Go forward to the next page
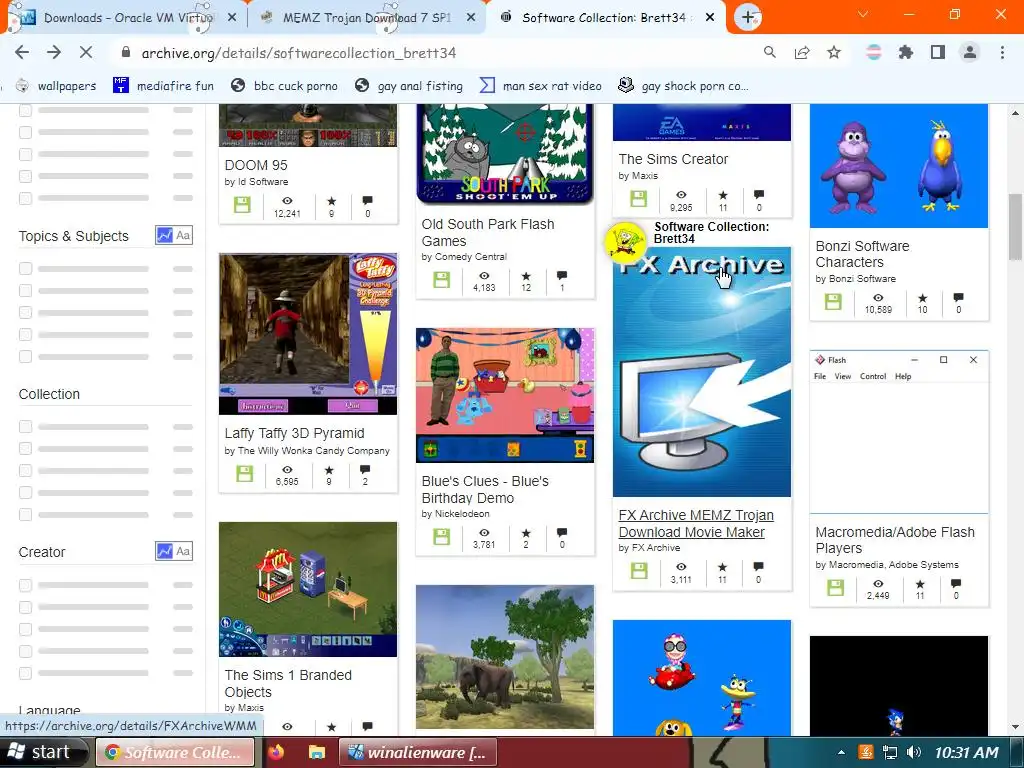This screenshot has height=768, width=1024. coord(54,52)
